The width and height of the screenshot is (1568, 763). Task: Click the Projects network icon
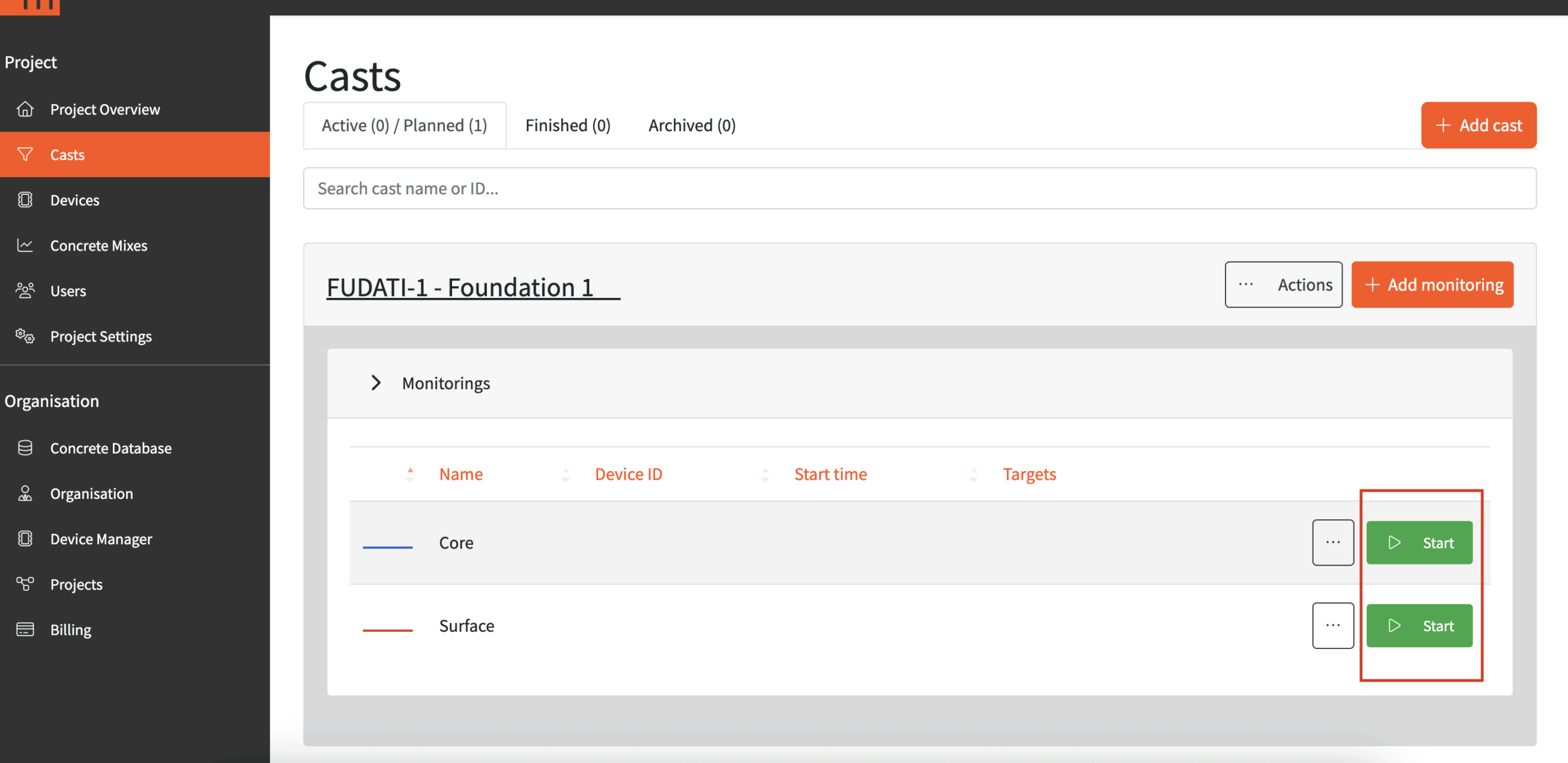(25, 584)
